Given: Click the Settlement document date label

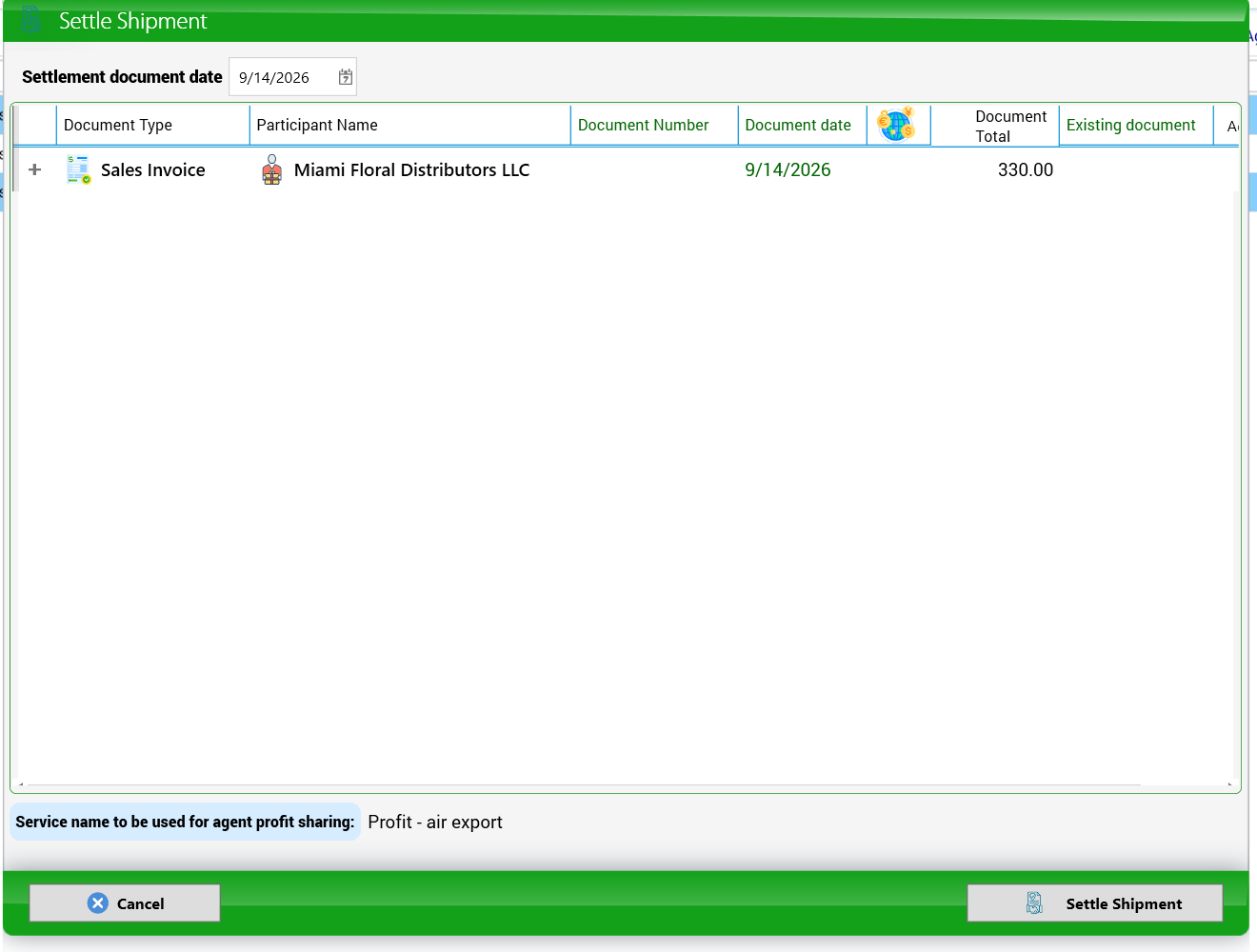Looking at the screenshot, I should point(122,77).
